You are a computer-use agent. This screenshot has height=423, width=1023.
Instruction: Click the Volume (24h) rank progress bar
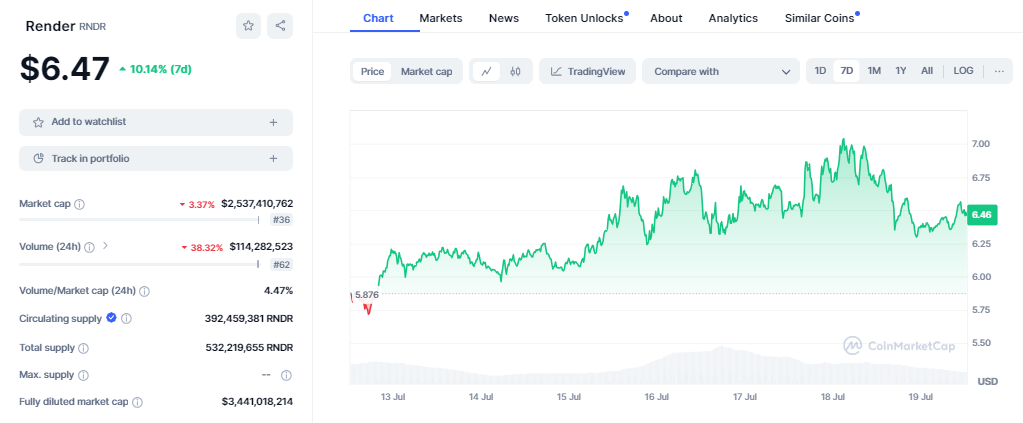click(x=139, y=264)
